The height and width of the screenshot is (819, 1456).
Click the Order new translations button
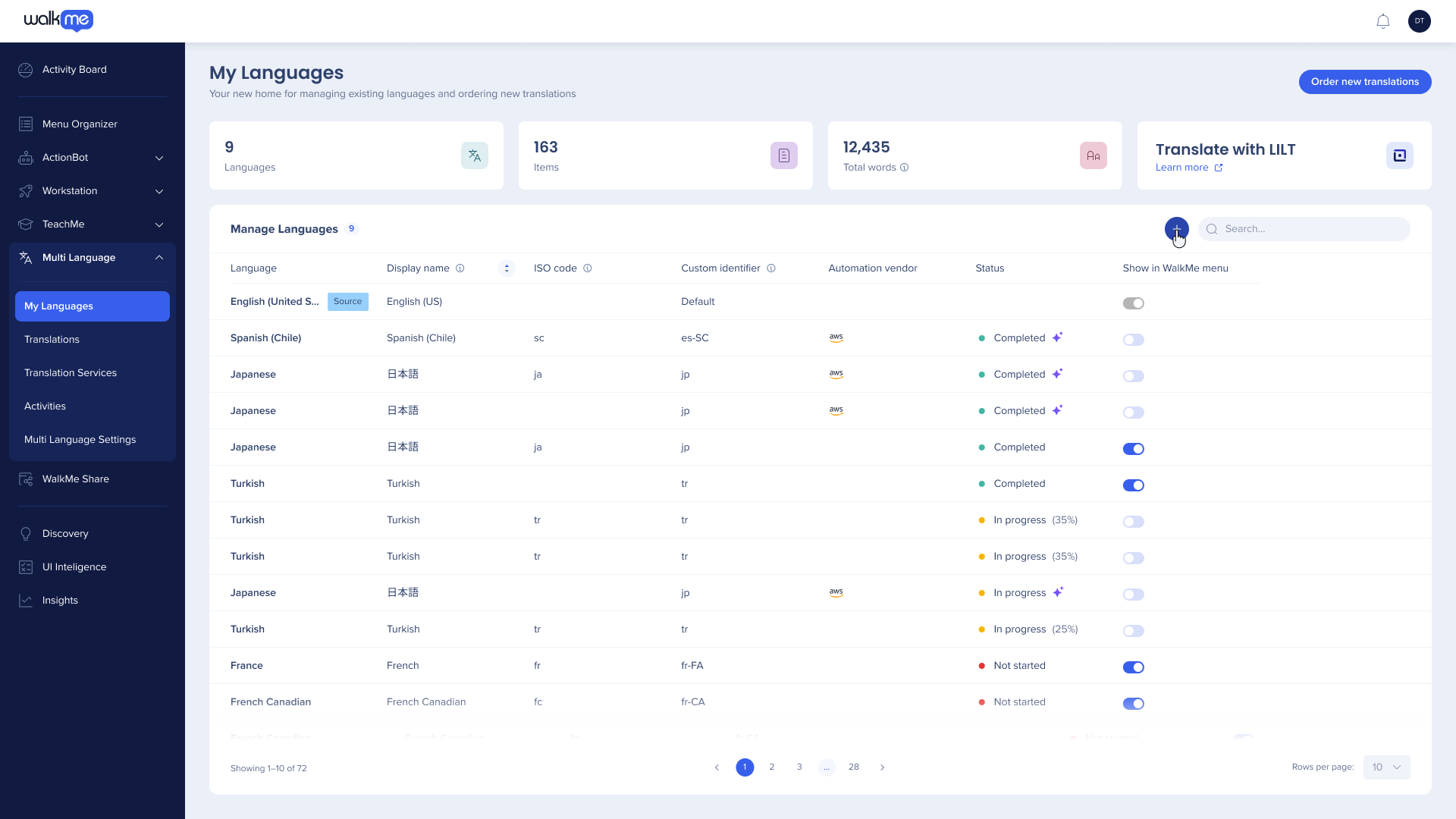1364,82
